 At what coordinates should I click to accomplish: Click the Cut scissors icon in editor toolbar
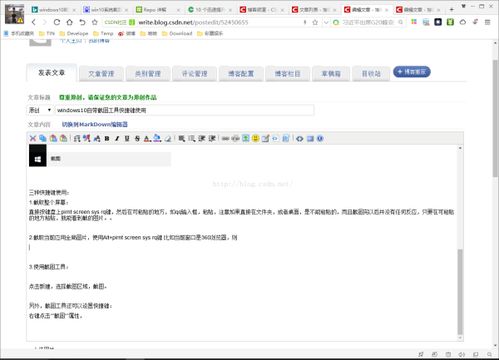tap(33, 138)
